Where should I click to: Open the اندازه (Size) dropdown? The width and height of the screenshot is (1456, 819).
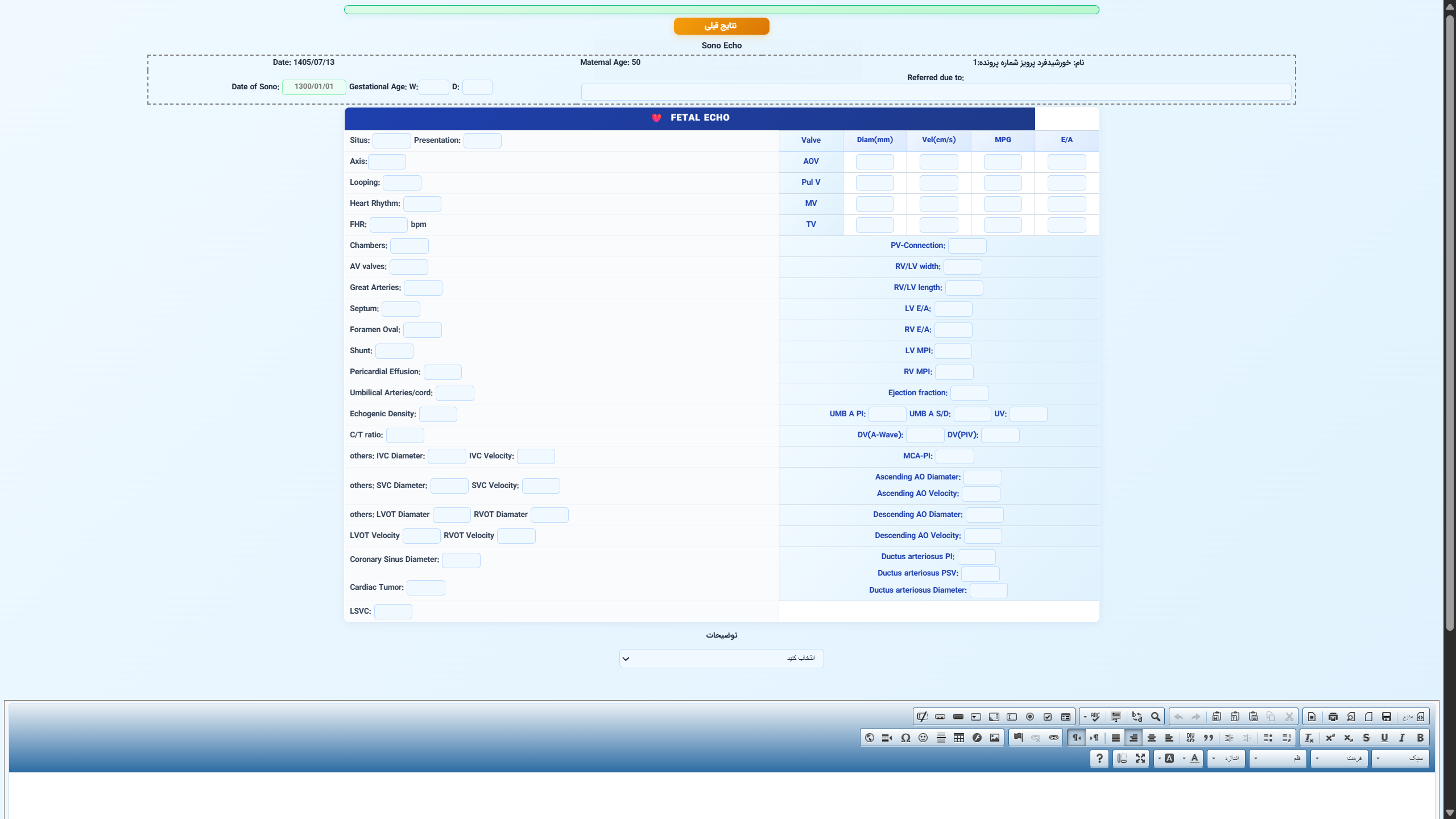(x=1226, y=758)
